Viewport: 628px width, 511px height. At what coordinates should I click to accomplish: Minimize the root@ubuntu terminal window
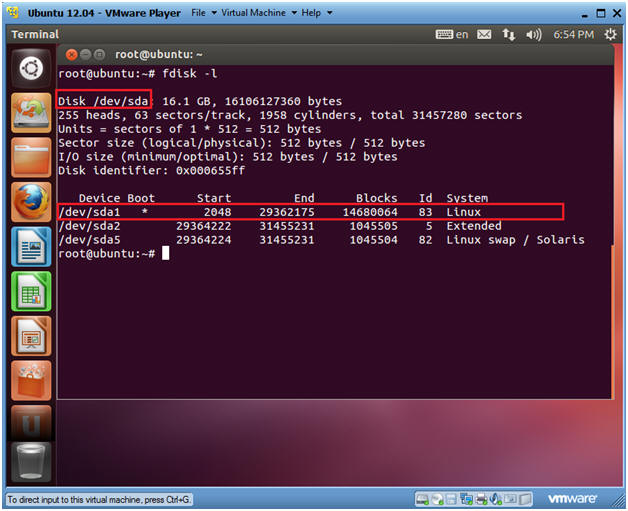(x=85, y=54)
